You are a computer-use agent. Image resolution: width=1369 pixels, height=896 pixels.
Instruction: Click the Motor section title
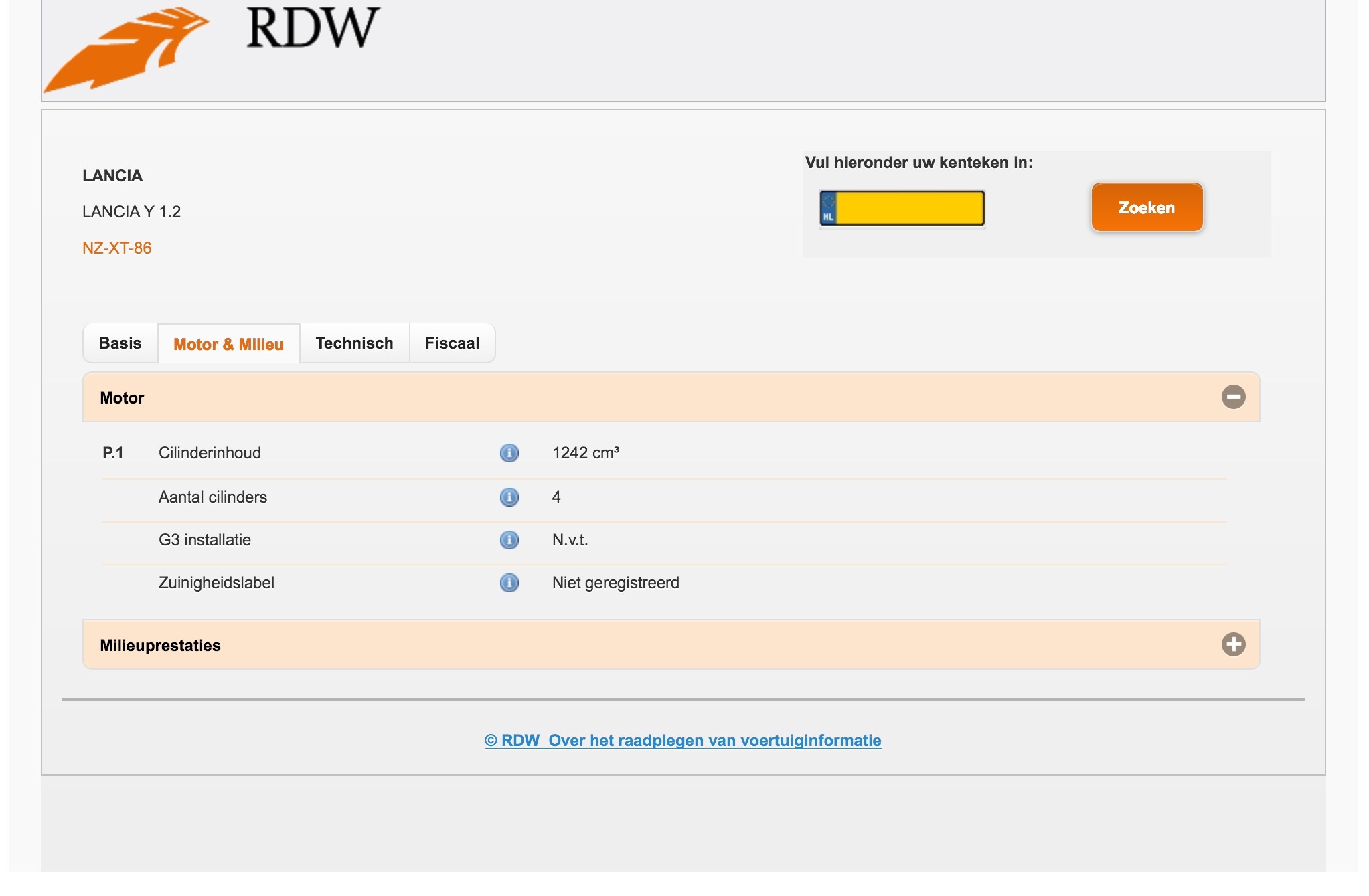coord(122,398)
